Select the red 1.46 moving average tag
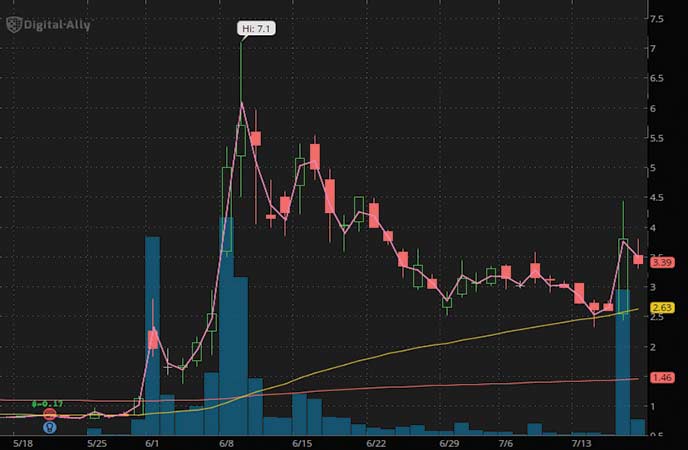Viewport: 688px width, 450px height. point(662,377)
